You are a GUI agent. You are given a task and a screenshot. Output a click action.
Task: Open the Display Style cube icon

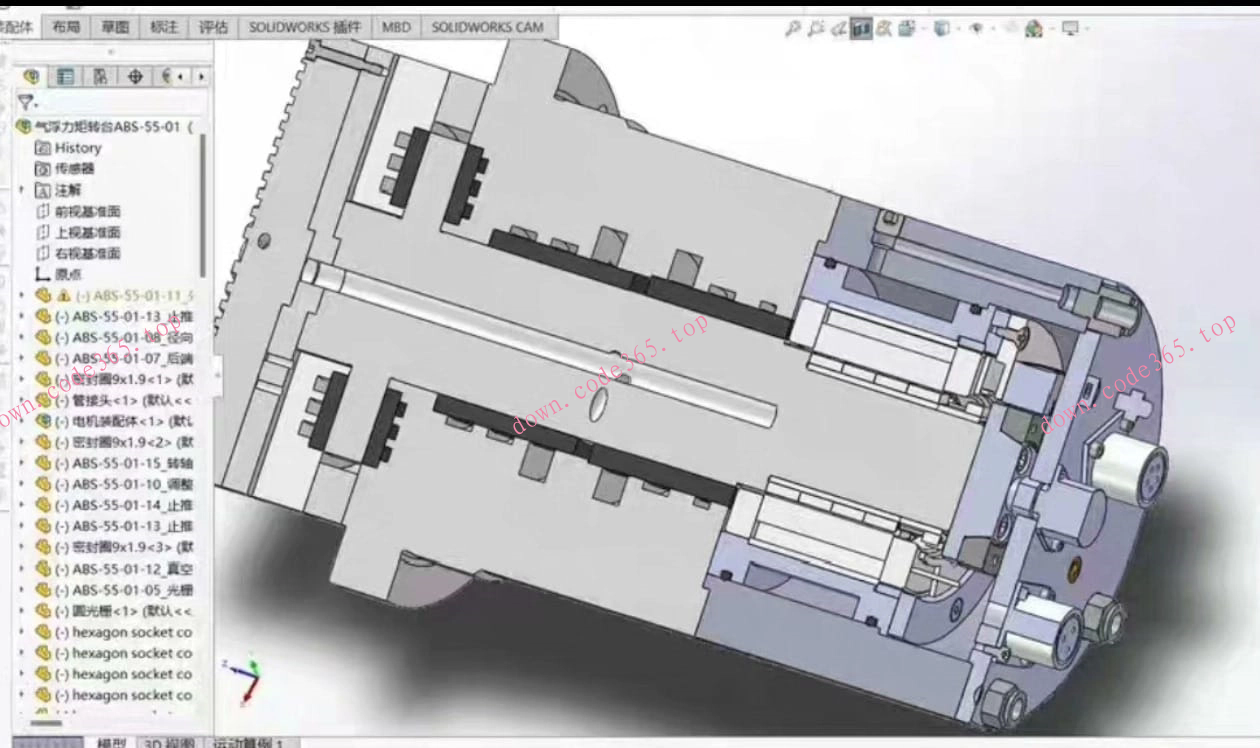[x=941, y=29]
